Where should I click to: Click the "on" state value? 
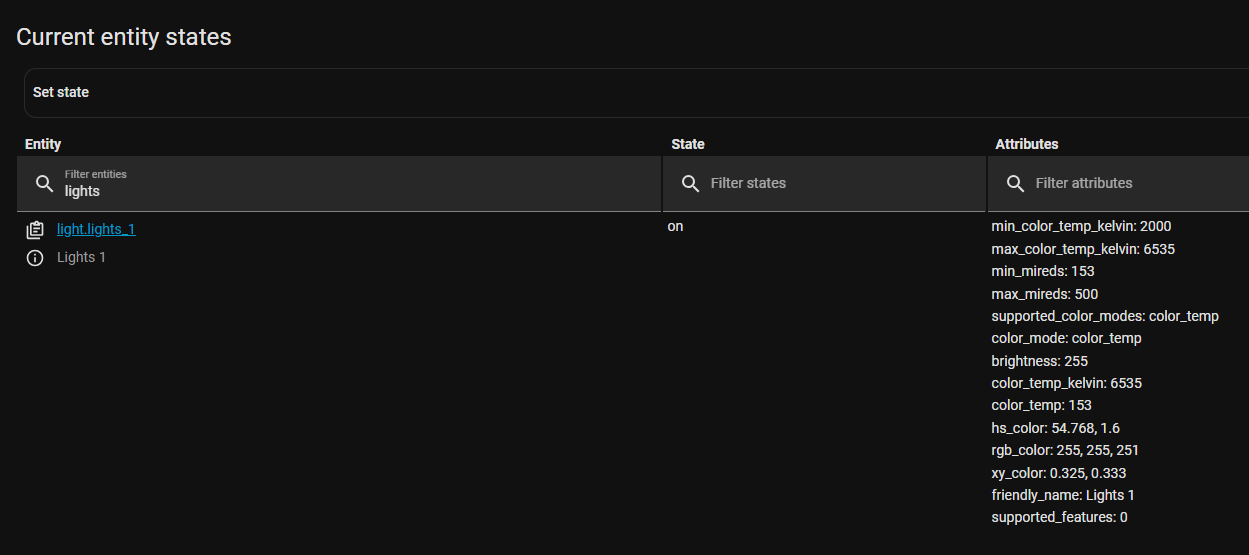pos(676,226)
